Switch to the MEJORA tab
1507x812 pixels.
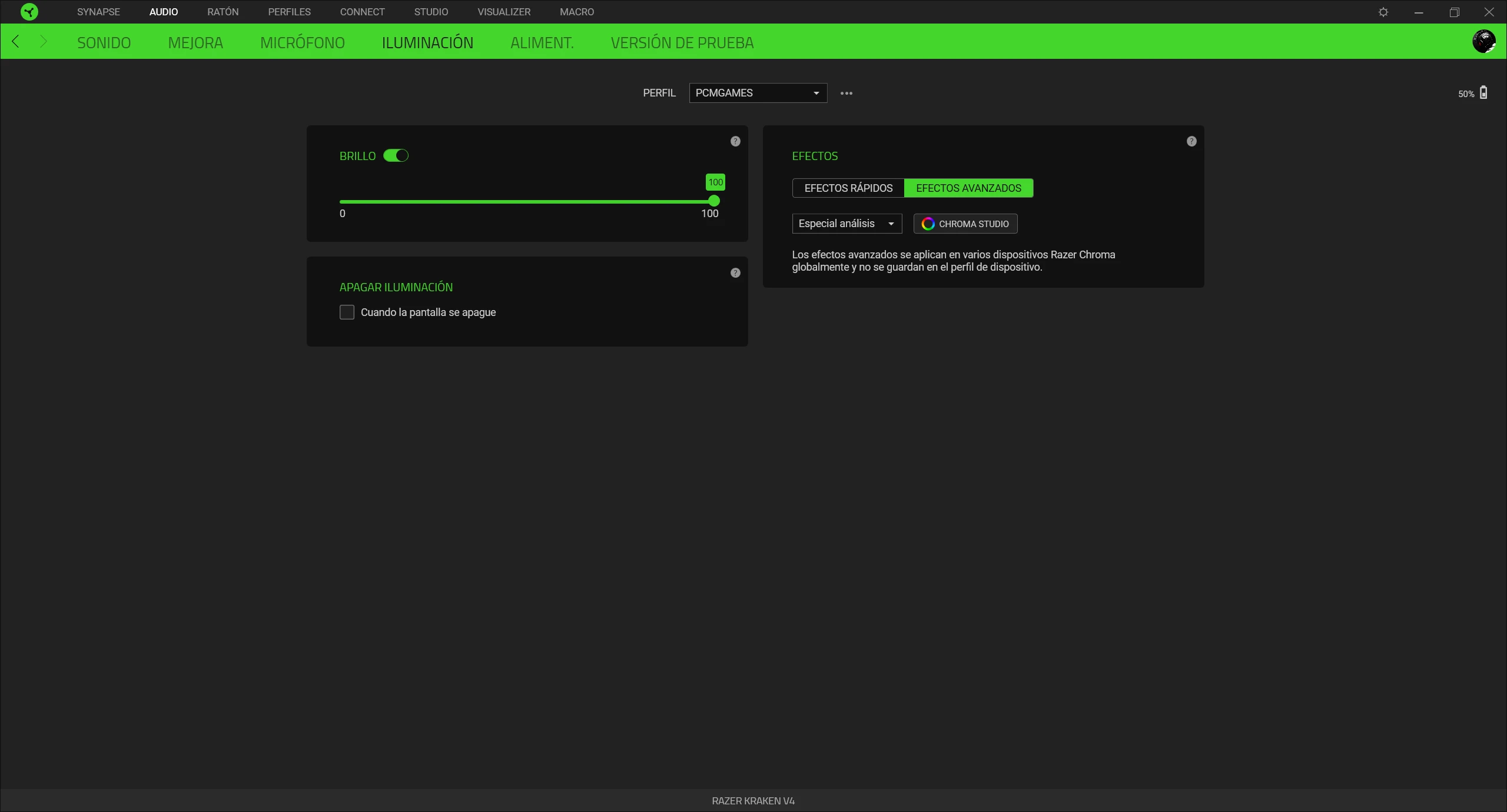click(x=195, y=42)
